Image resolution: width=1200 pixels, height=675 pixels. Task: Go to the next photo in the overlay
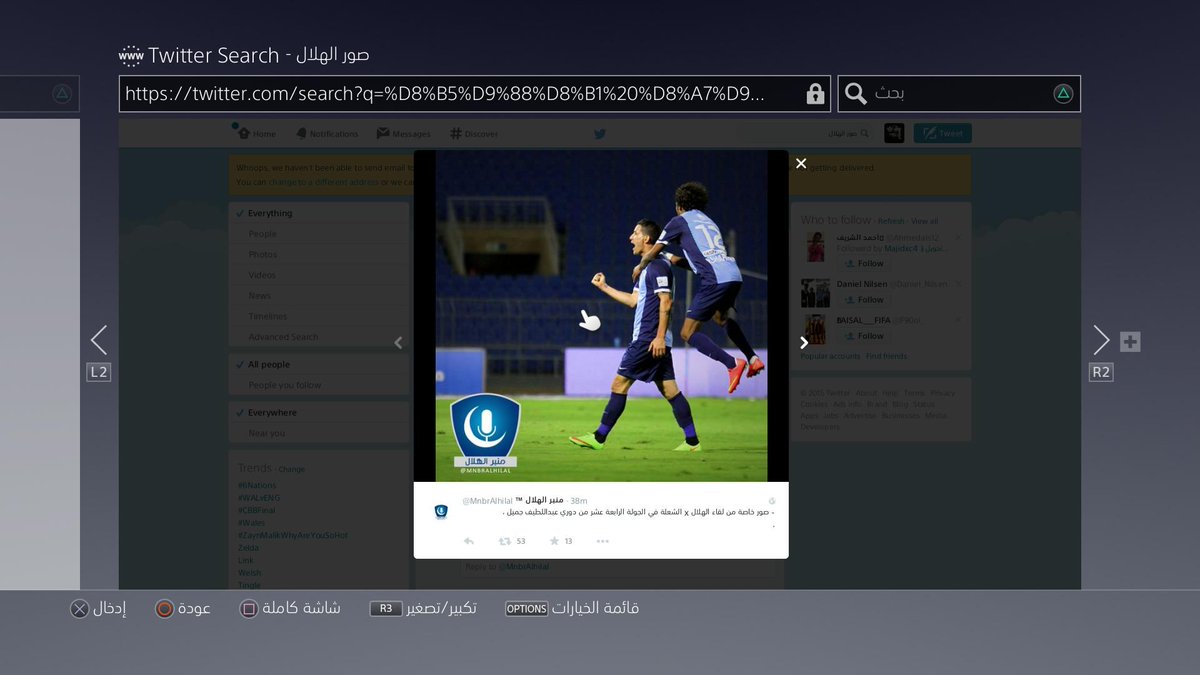point(803,342)
